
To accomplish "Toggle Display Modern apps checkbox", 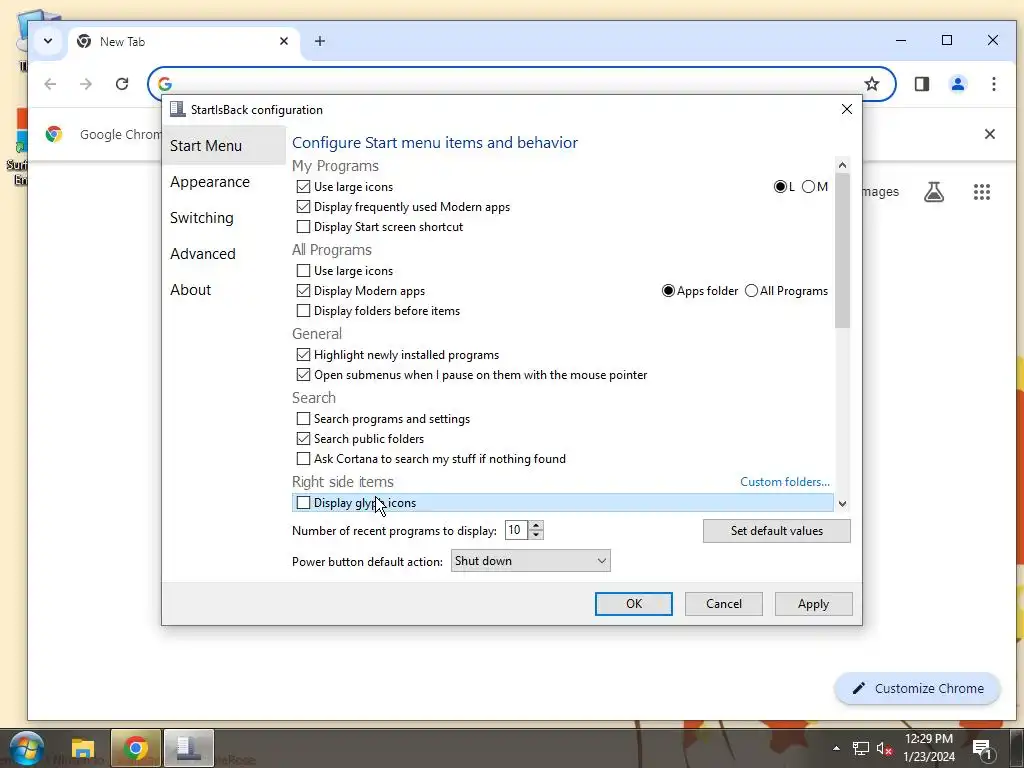I will pyautogui.click(x=303, y=291).
